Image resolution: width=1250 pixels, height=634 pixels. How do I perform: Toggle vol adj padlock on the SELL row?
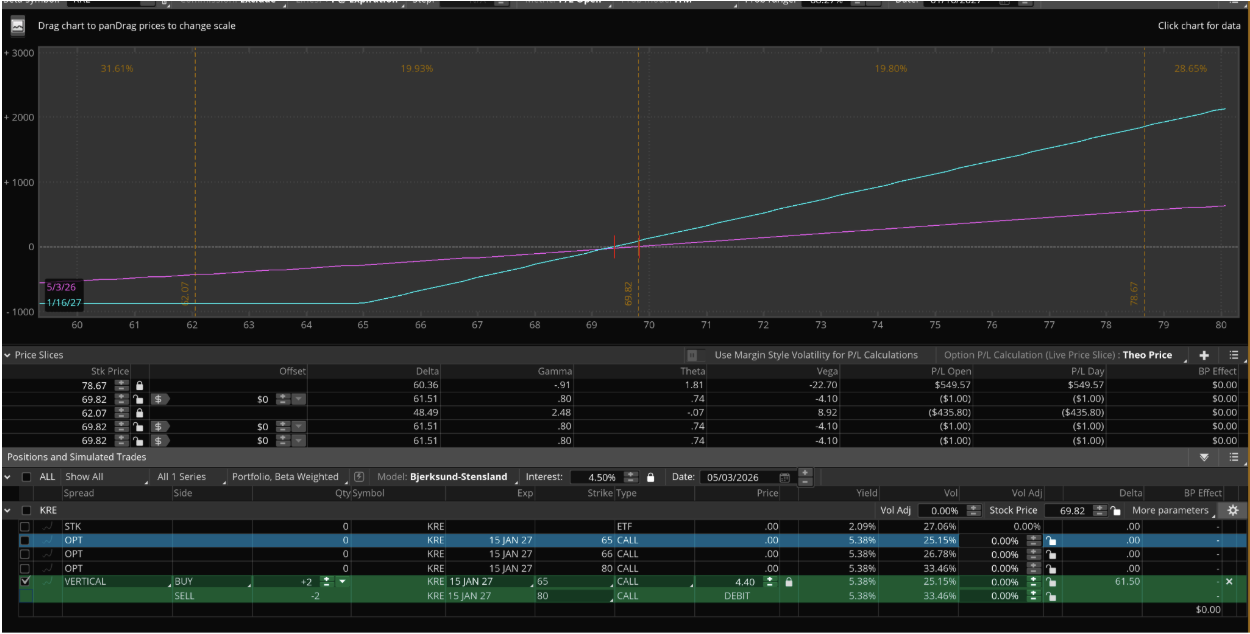[1051, 595]
